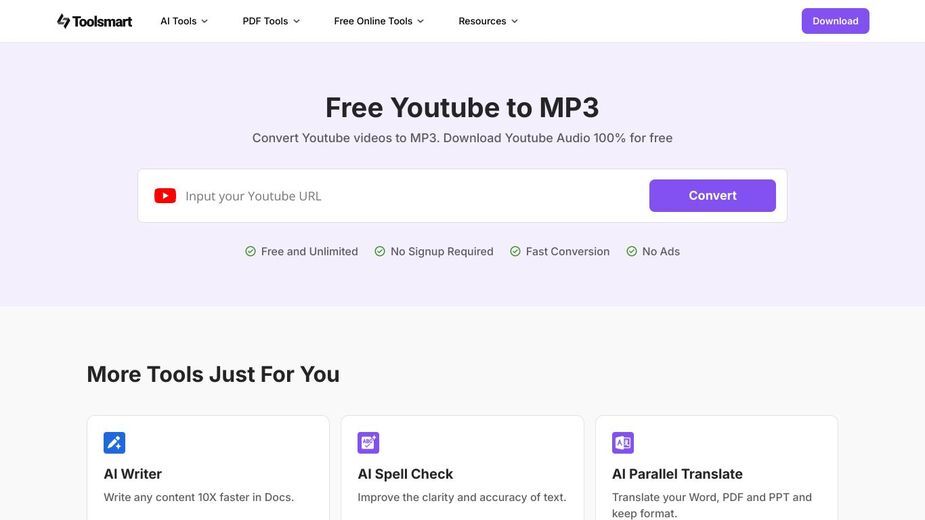Click the 'Free and Unlimited' text

[309, 251]
